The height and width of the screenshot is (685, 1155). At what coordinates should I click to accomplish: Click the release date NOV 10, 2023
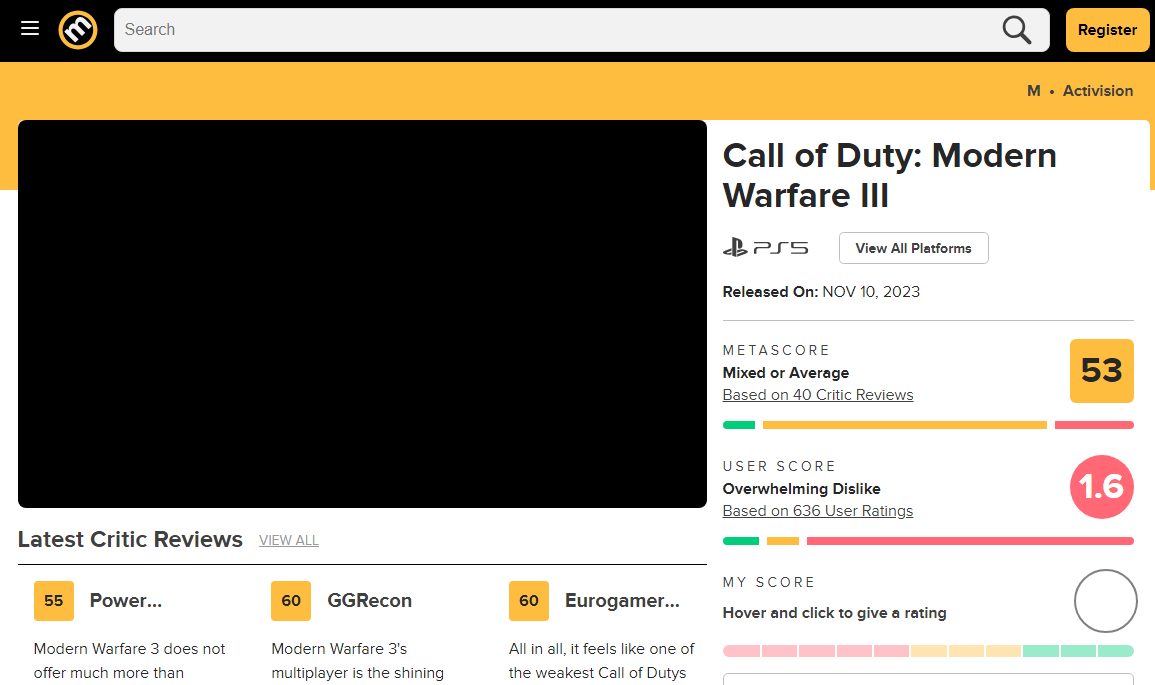pos(871,292)
